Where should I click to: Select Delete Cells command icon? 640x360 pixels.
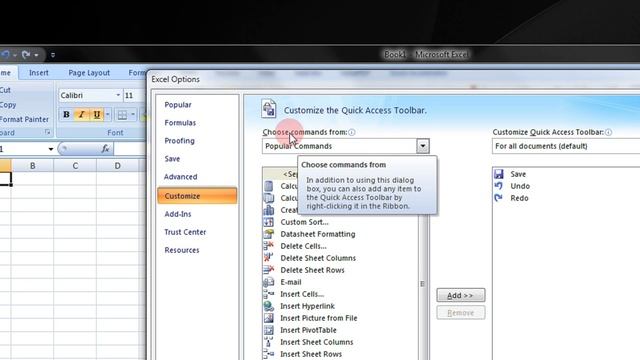tap(269, 246)
